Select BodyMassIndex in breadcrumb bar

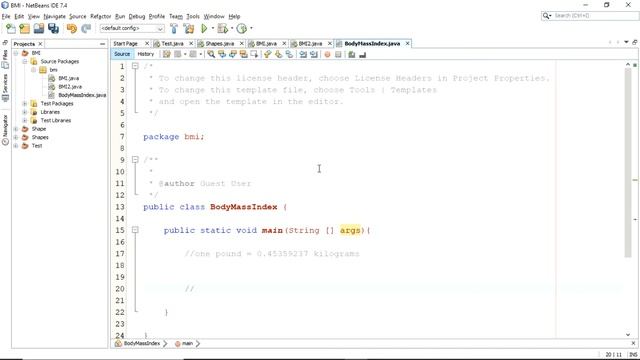138,344
